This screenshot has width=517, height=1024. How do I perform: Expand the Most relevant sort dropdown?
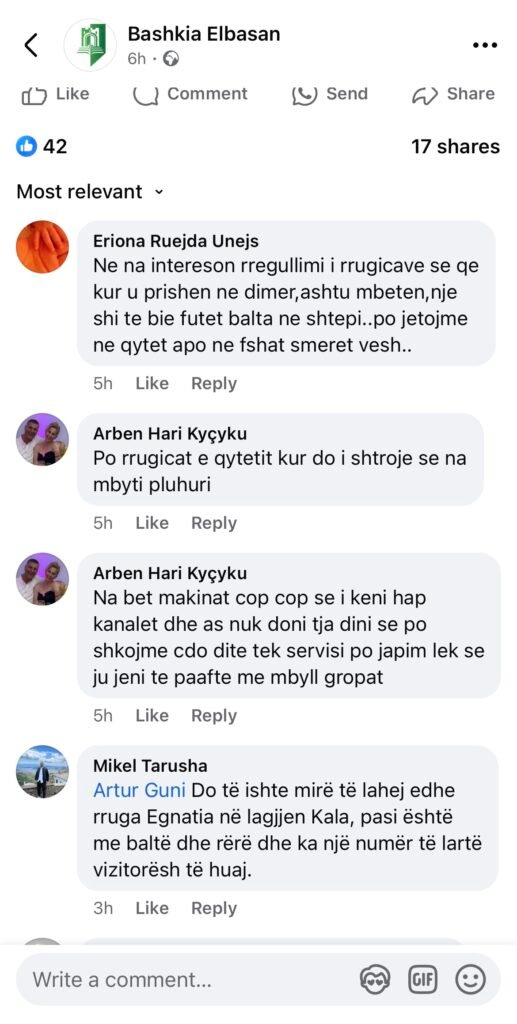coord(89,191)
